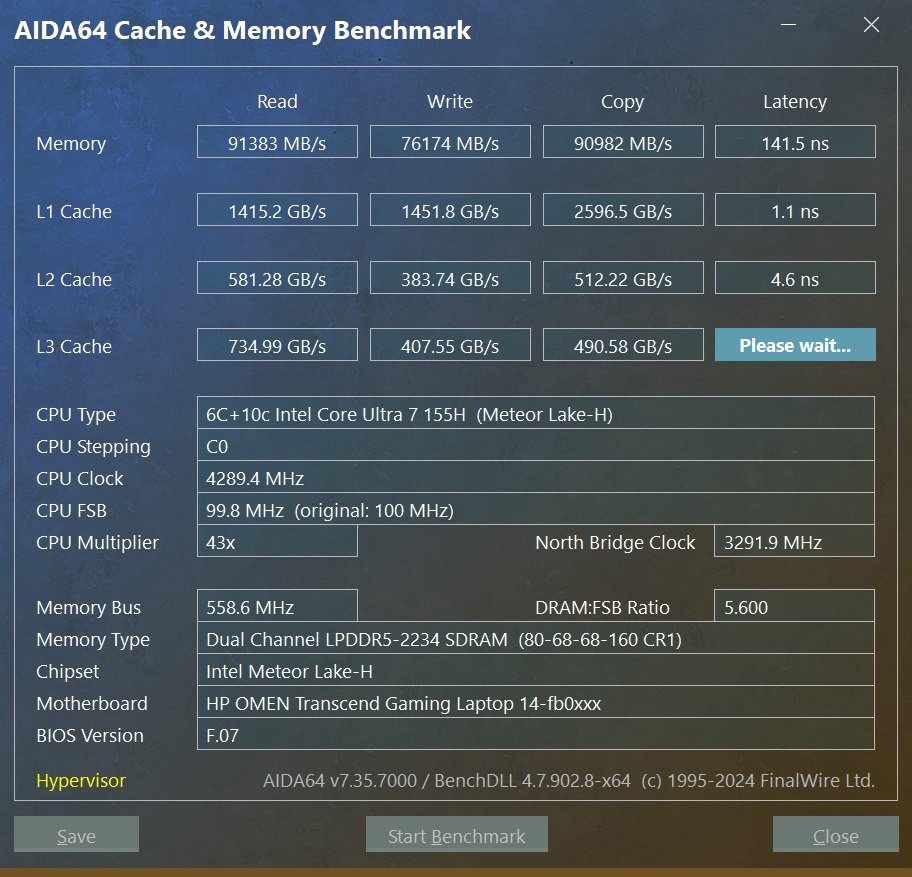The height and width of the screenshot is (877, 912).
Task: Click the DRAM:FSB Ratio label
Action: pos(602,608)
